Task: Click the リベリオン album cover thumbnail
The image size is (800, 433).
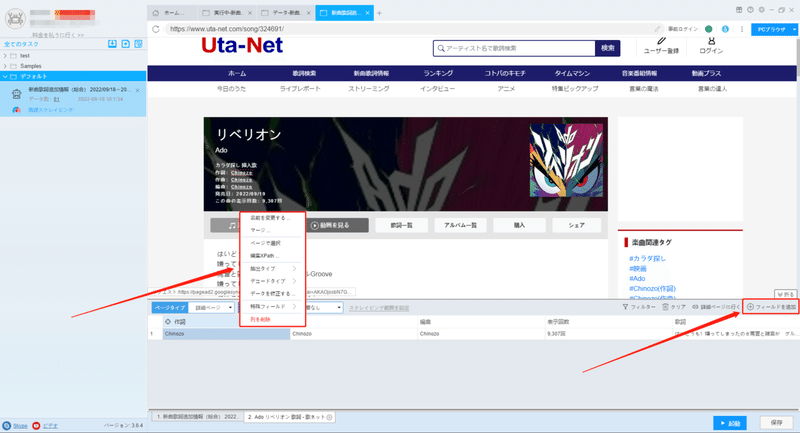Action: coord(566,160)
